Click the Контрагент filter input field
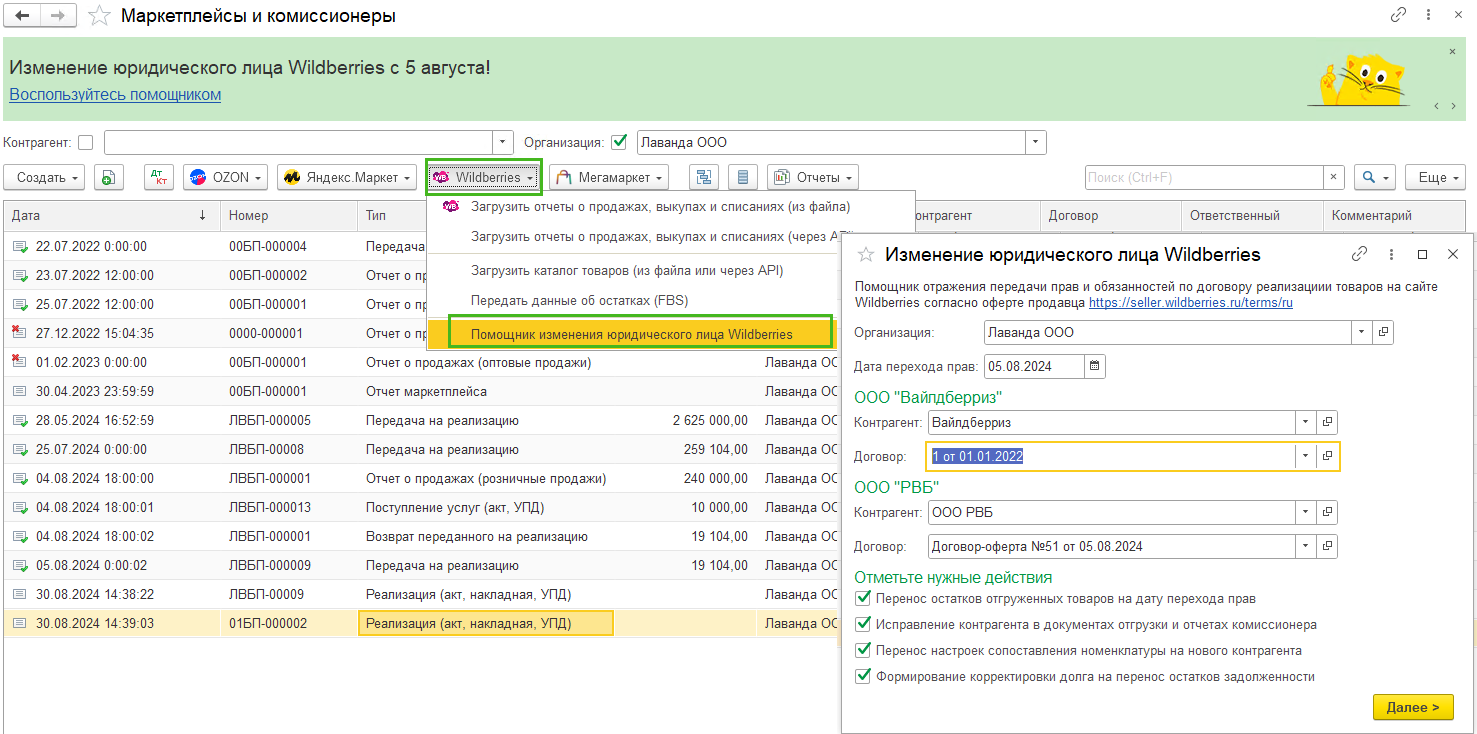The height and width of the screenshot is (734, 1477). 299,142
